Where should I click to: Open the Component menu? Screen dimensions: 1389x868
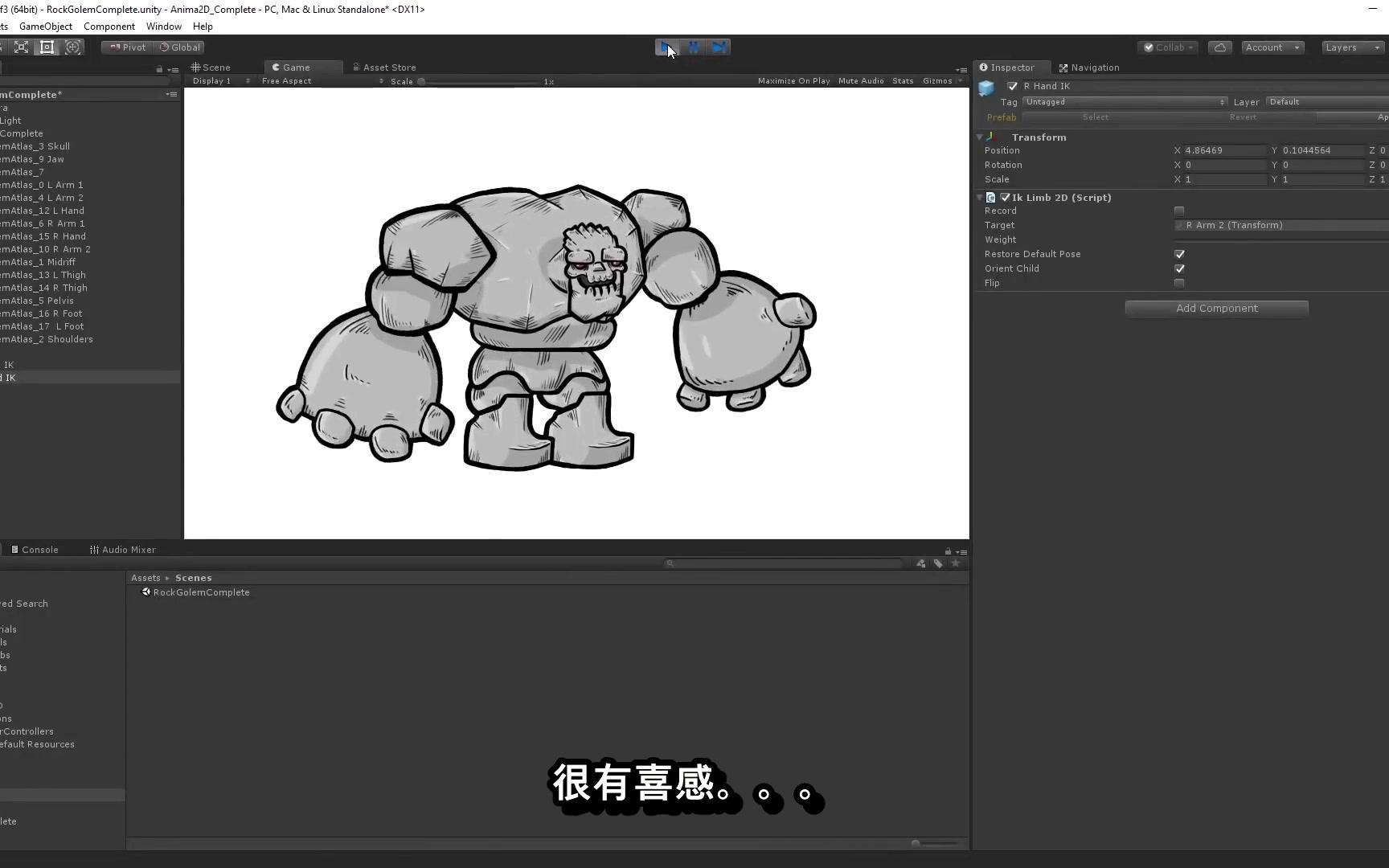click(x=109, y=27)
